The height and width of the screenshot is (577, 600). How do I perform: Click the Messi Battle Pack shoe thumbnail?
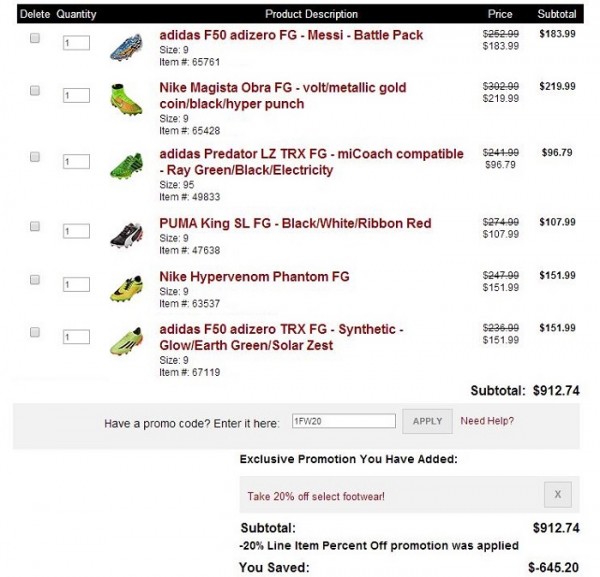coord(127,46)
